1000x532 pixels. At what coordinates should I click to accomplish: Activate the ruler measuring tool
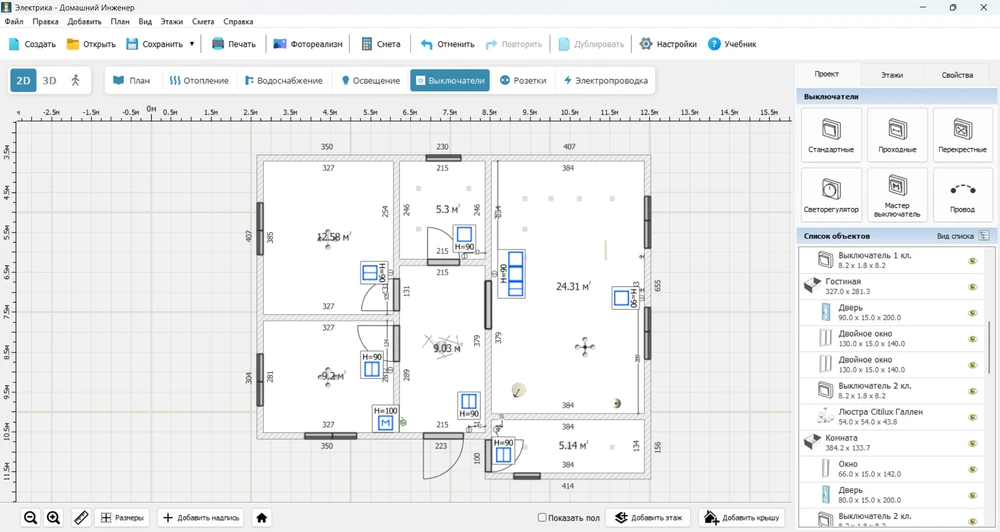coord(78,517)
